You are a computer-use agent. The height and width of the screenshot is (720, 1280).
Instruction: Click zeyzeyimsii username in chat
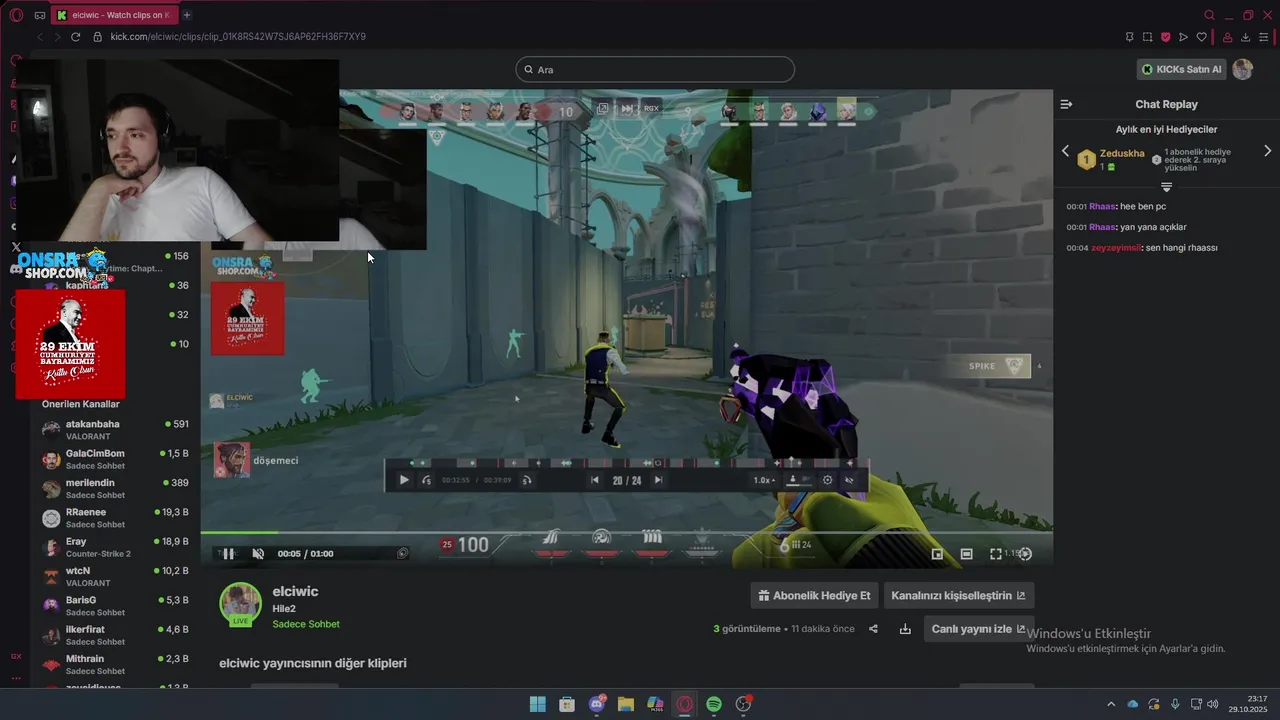(1116, 247)
